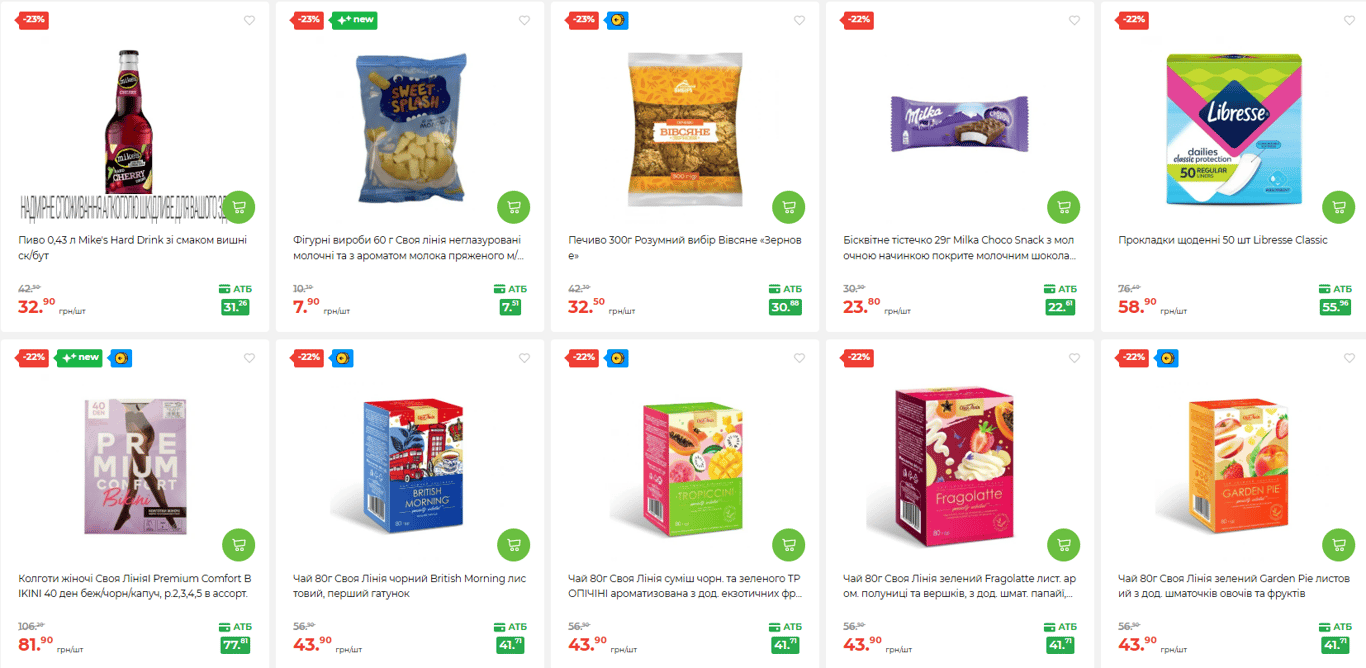Click the -23% discount badge on beer card
Viewport: 1366px width, 668px height.
34,20
